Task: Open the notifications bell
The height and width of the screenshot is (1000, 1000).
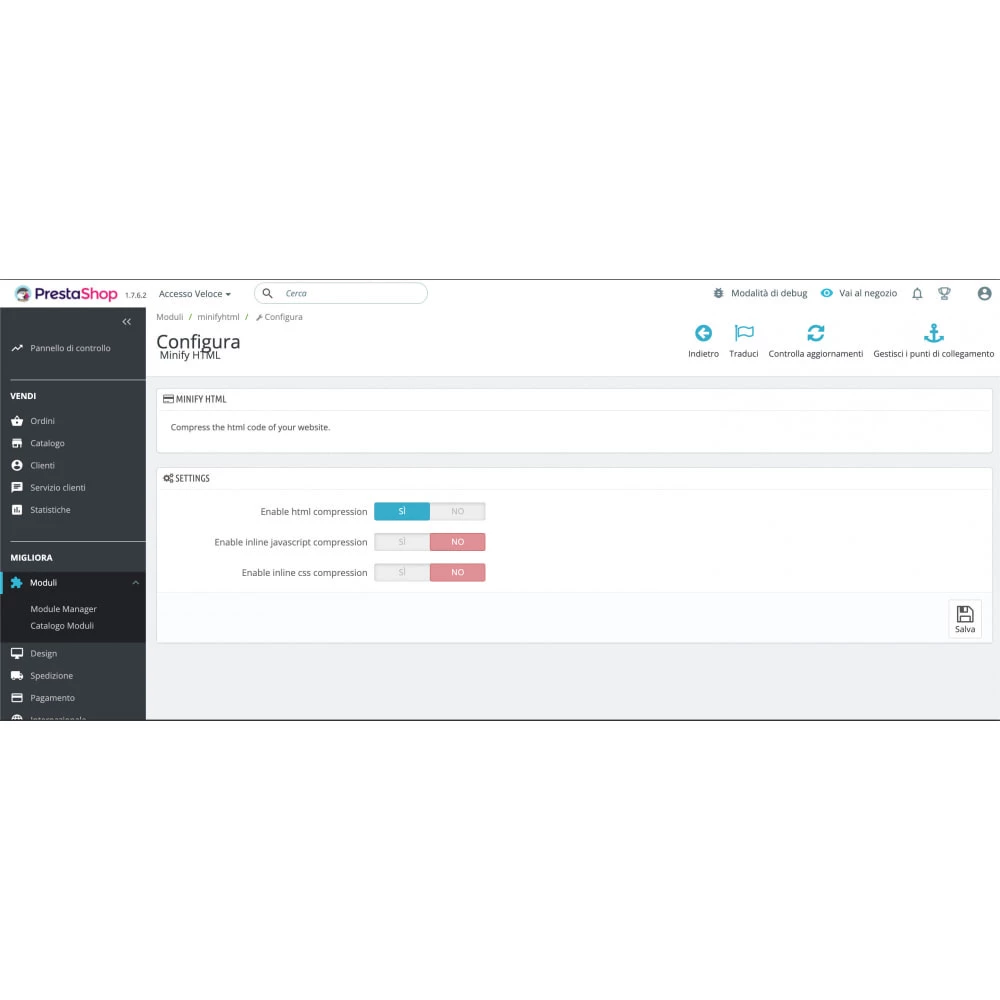Action: (917, 293)
